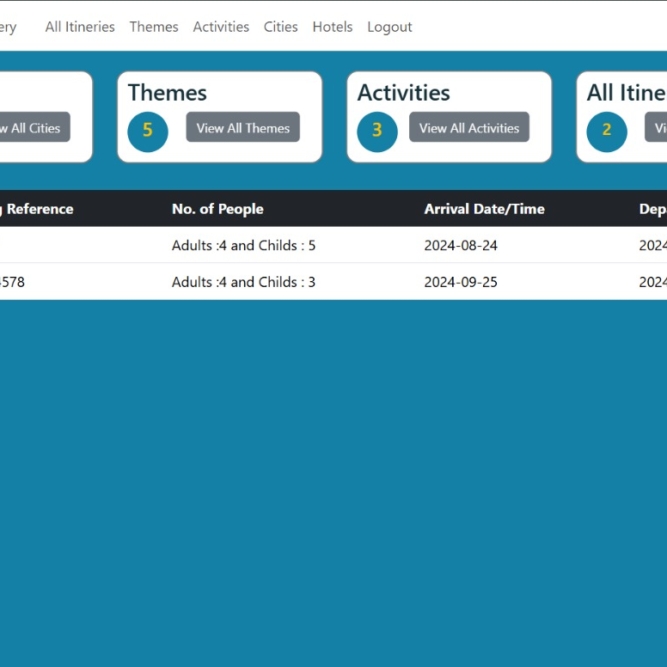667x667 pixels.
Task: Click the arrival date 2024-09-25 cell
Action: [x=460, y=282]
